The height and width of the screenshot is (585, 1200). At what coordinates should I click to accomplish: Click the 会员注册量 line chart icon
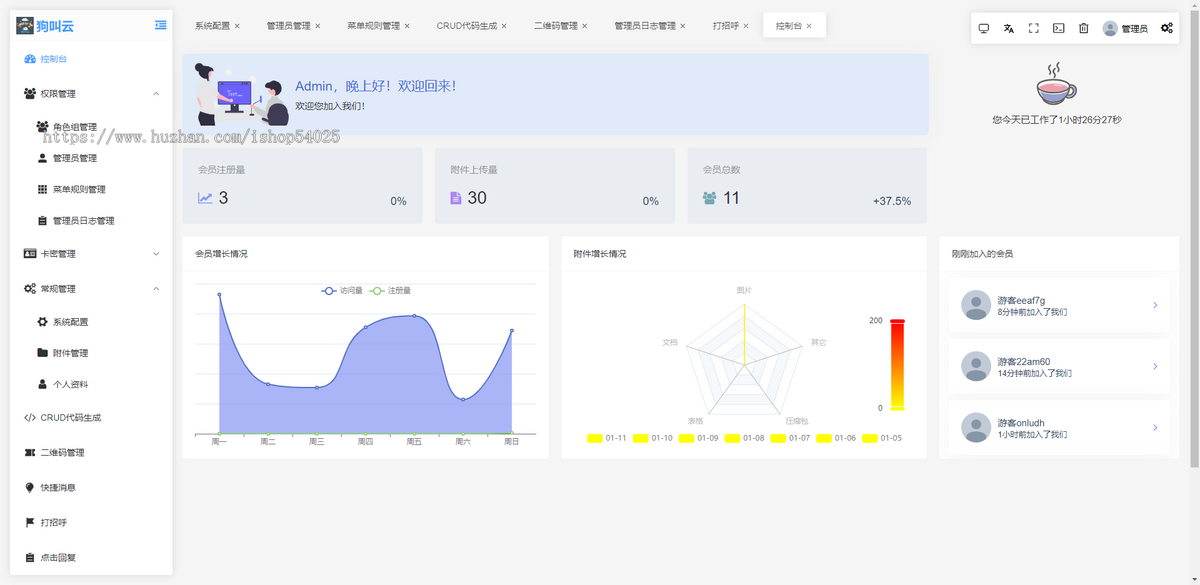pos(205,198)
